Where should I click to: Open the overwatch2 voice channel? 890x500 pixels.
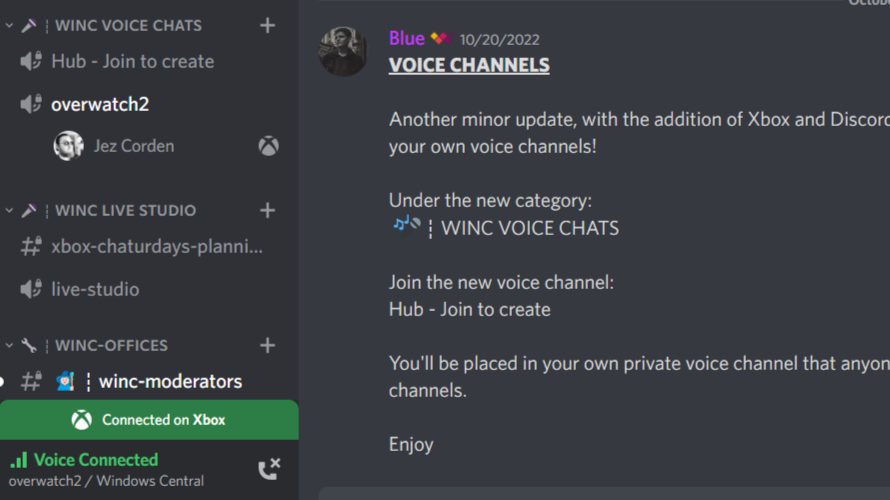point(100,104)
